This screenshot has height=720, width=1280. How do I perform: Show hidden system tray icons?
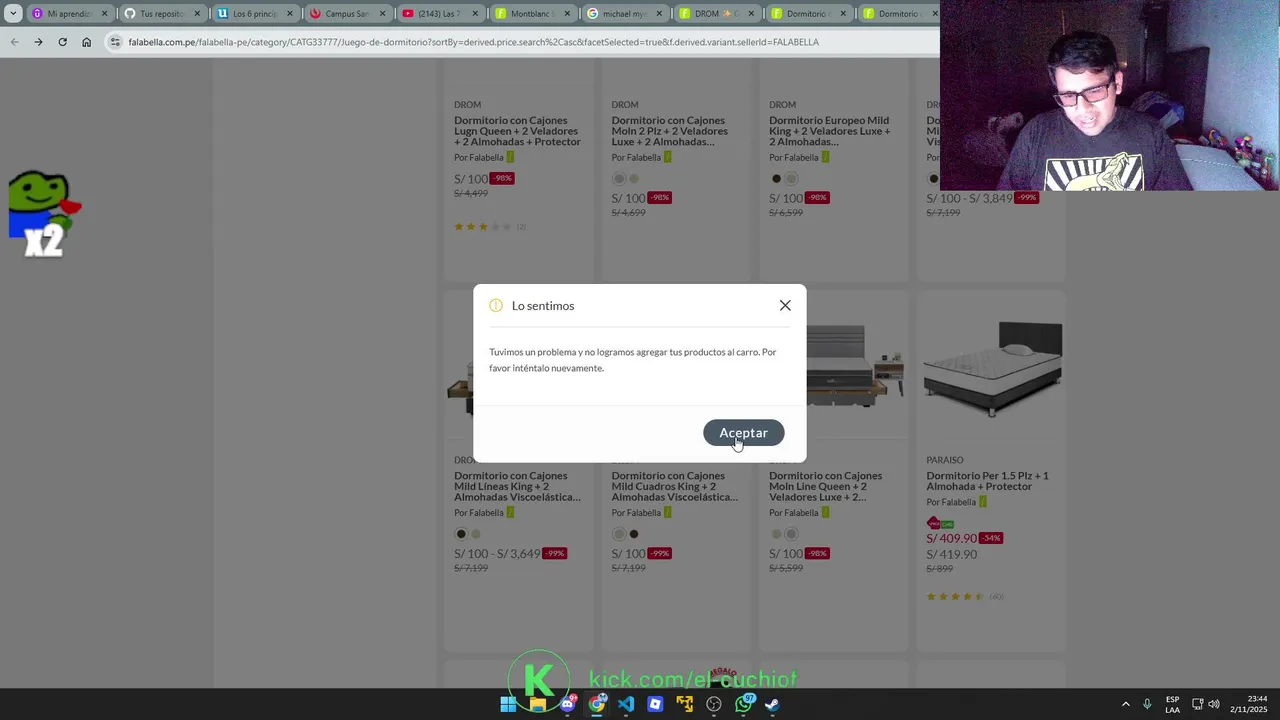[x=1125, y=704]
